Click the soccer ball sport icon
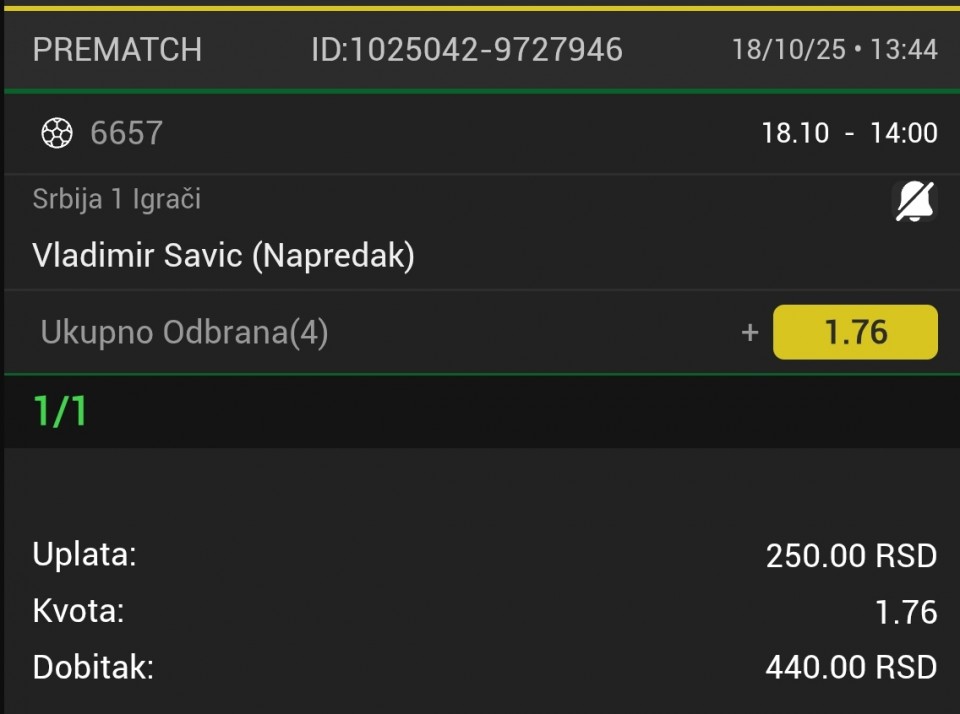960x714 pixels. pyautogui.click(x=57, y=133)
